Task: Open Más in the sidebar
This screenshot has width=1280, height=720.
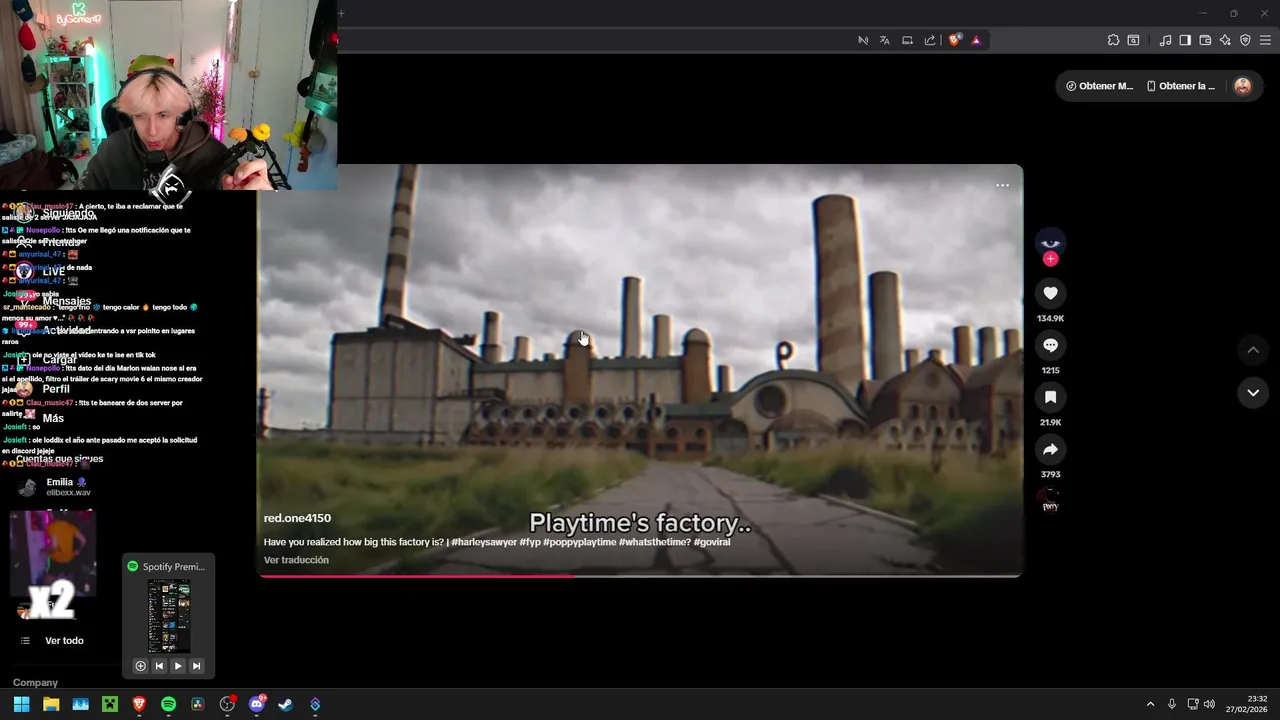Action: pos(53,418)
